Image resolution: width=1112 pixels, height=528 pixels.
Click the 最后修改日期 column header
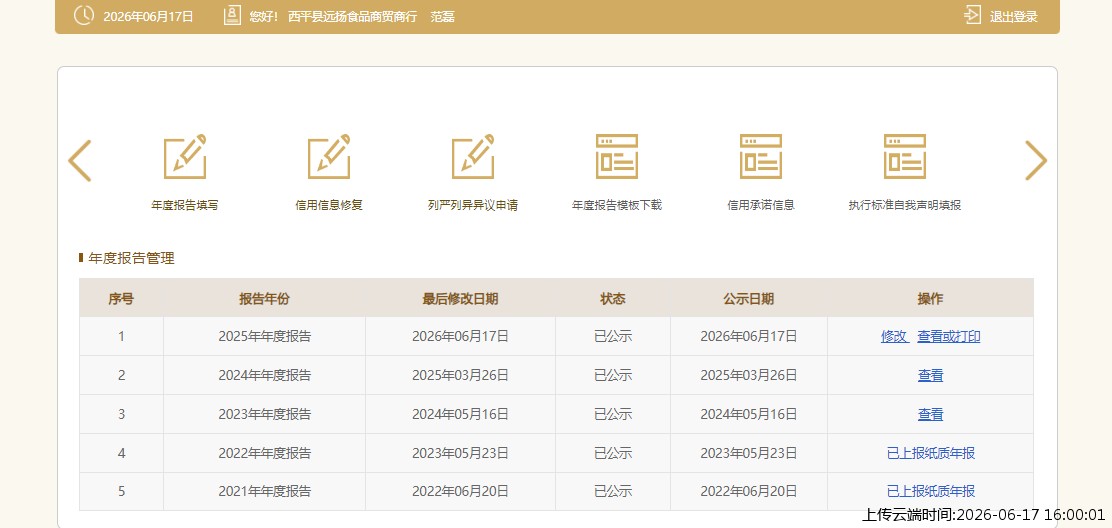pyautogui.click(x=460, y=299)
